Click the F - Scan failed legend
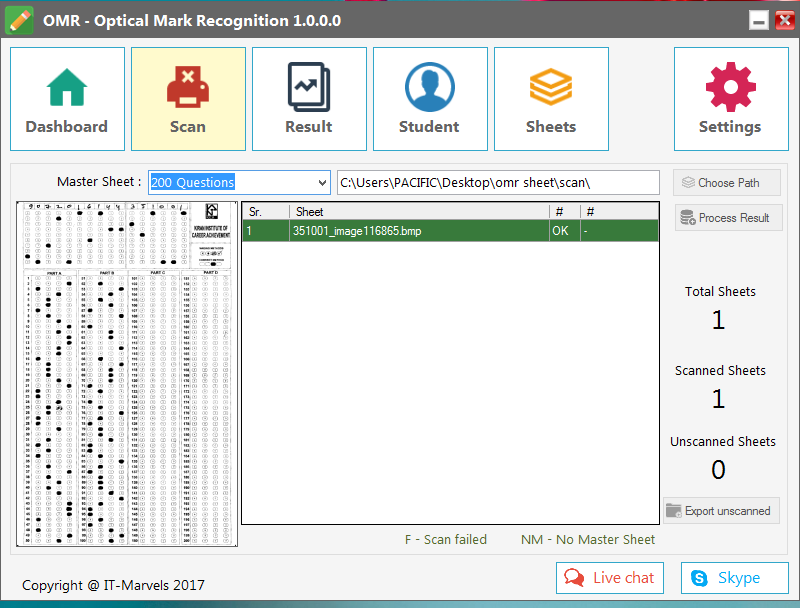This screenshot has width=800, height=608. [x=445, y=540]
